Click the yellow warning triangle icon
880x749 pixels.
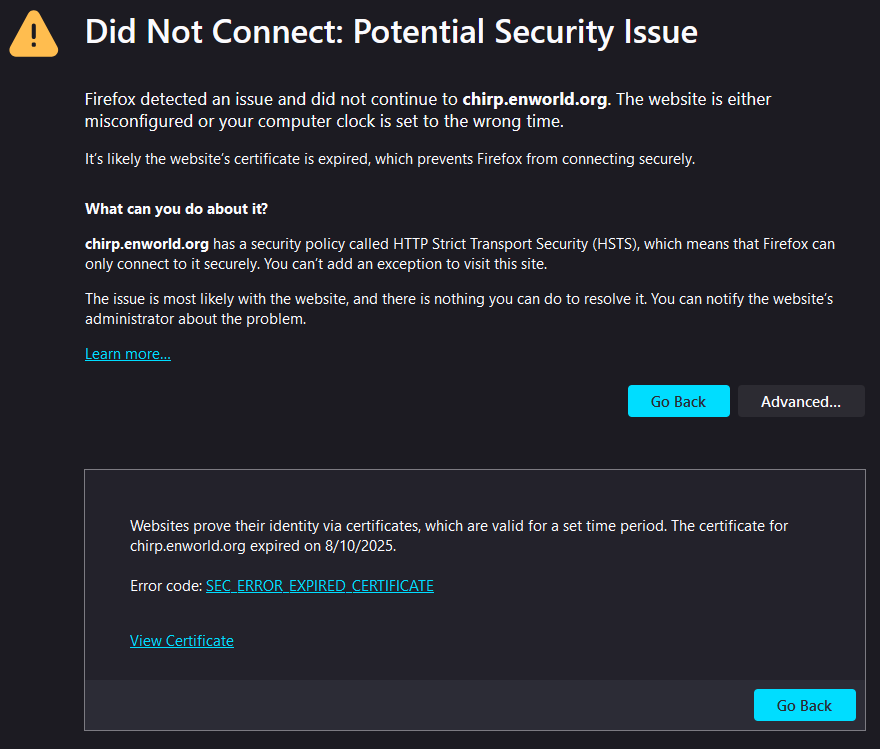[x=34, y=34]
